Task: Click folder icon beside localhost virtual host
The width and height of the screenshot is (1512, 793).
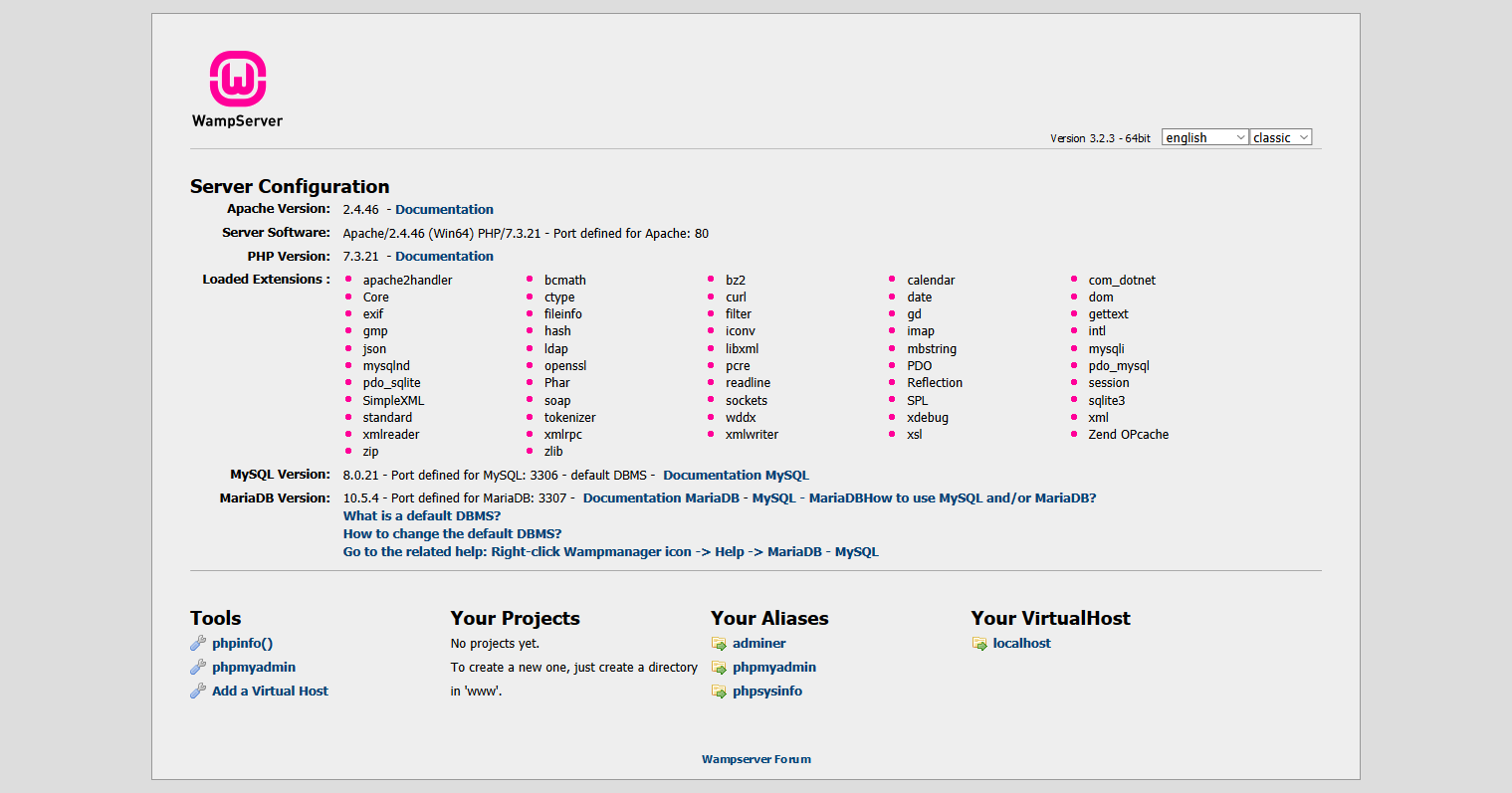Action: tap(979, 644)
